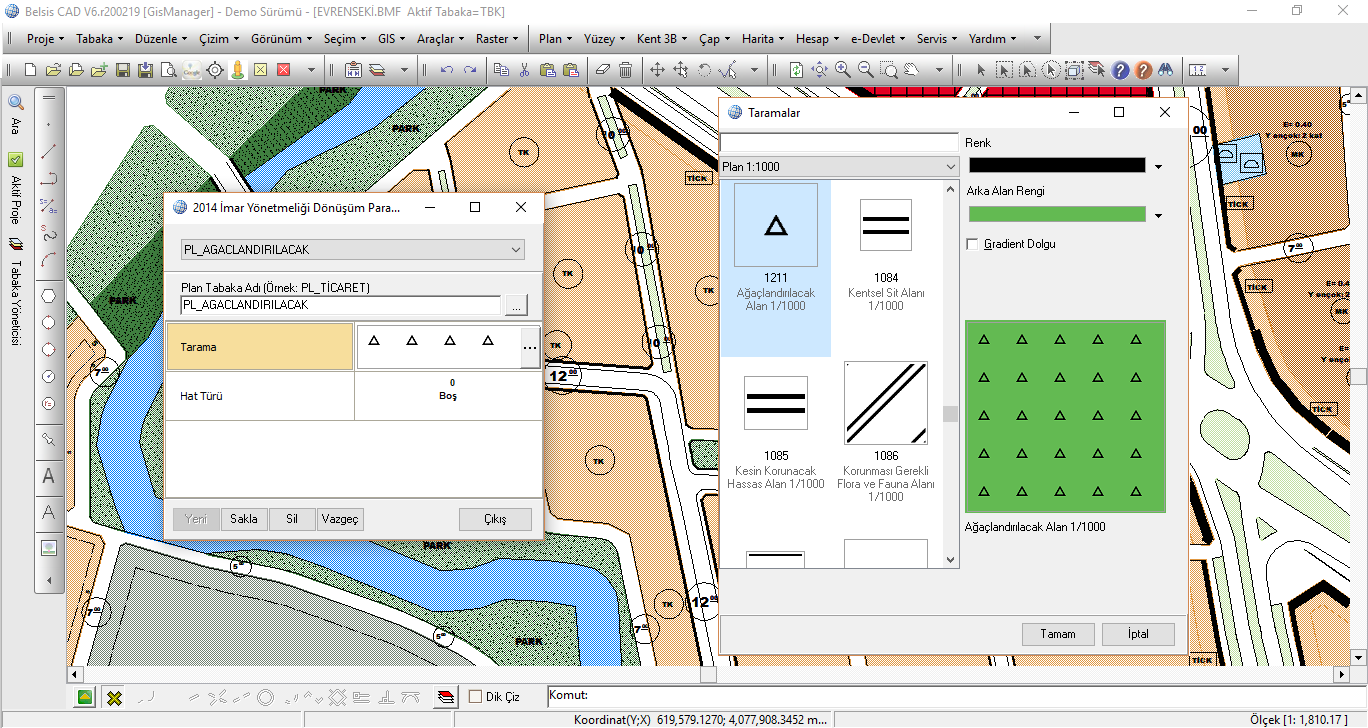This screenshot has height=728, width=1368.
Task: Click the ruler measure toolbar icon
Action: click(1198, 70)
